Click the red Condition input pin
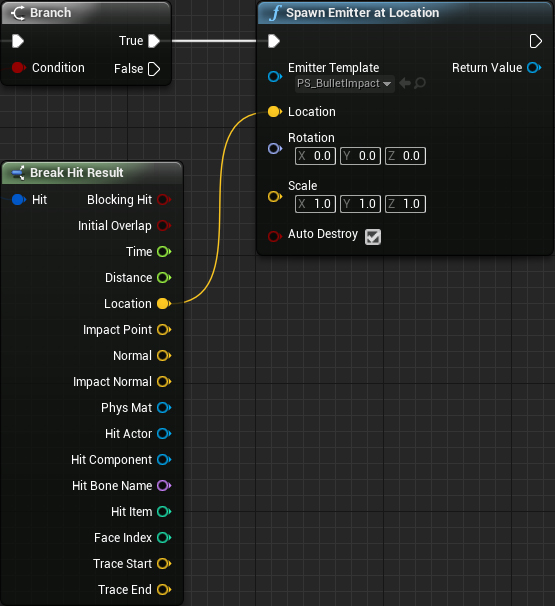Viewport: 555px width, 606px height. click(x=18, y=68)
